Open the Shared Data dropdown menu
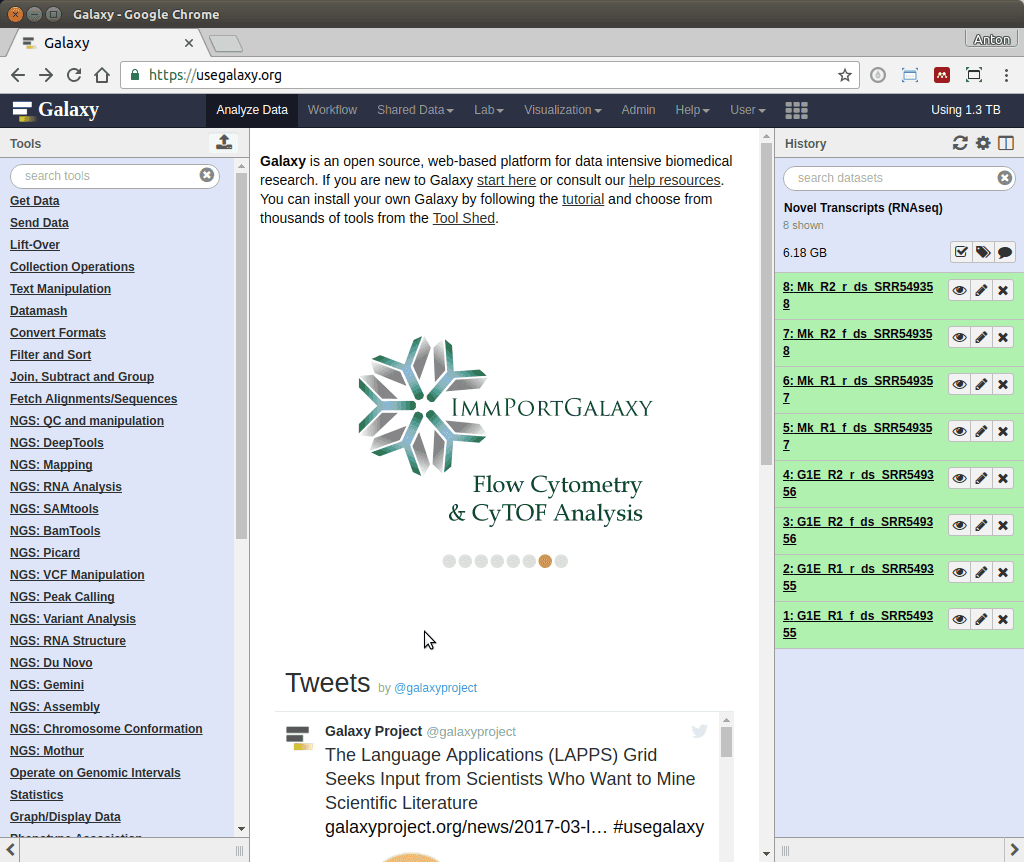The image size is (1024, 862). click(x=415, y=110)
